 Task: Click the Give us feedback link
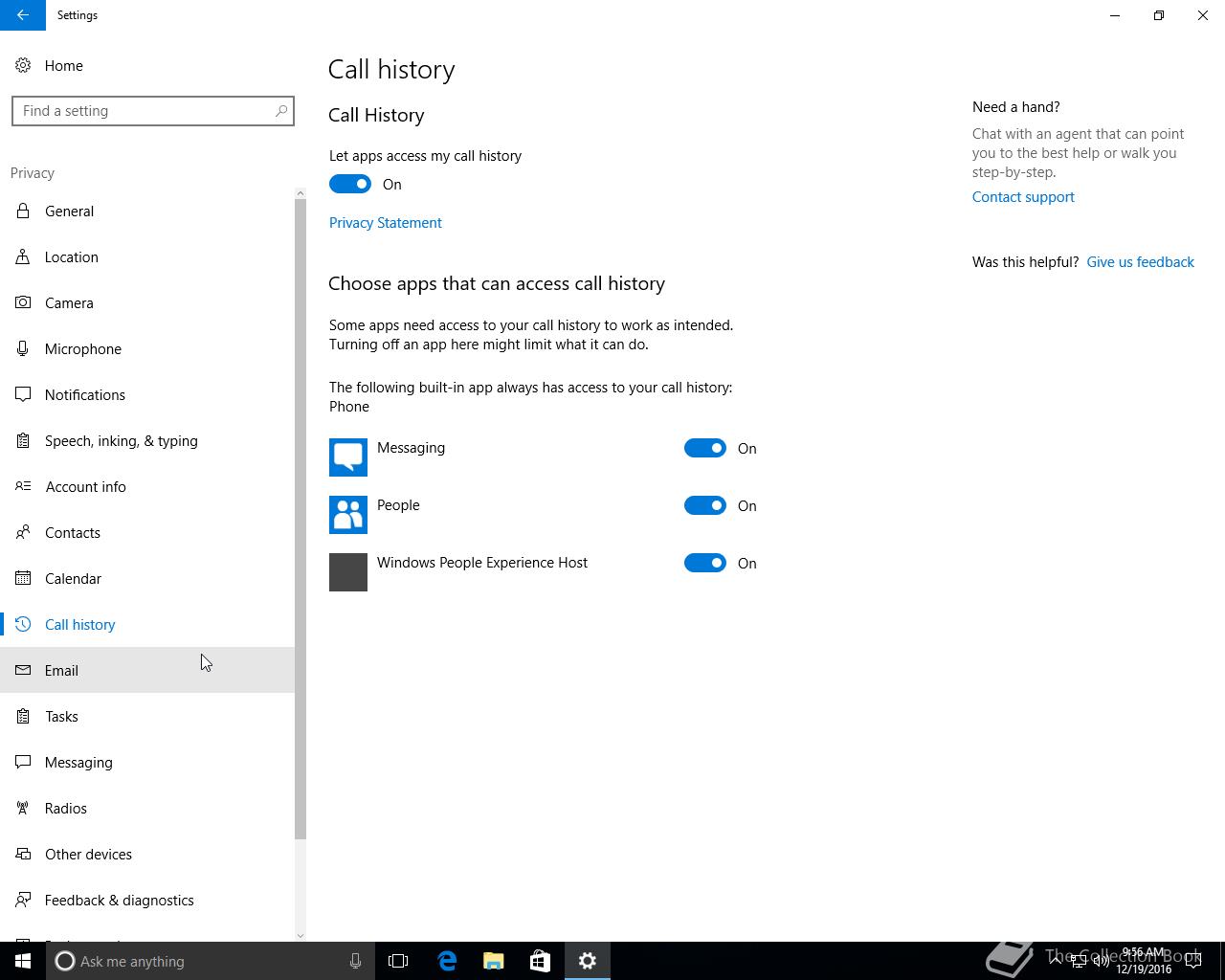click(x=1140, y=261)
